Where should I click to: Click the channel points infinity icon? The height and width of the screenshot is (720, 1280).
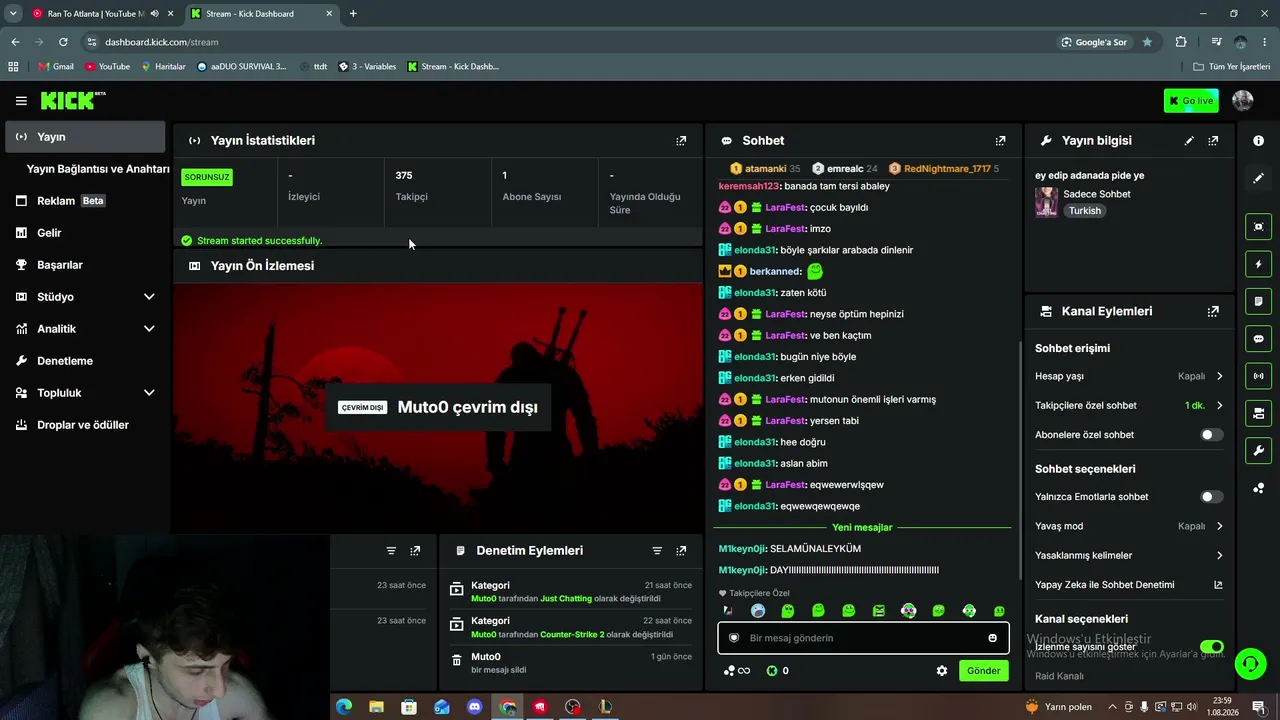pos(737,671)
